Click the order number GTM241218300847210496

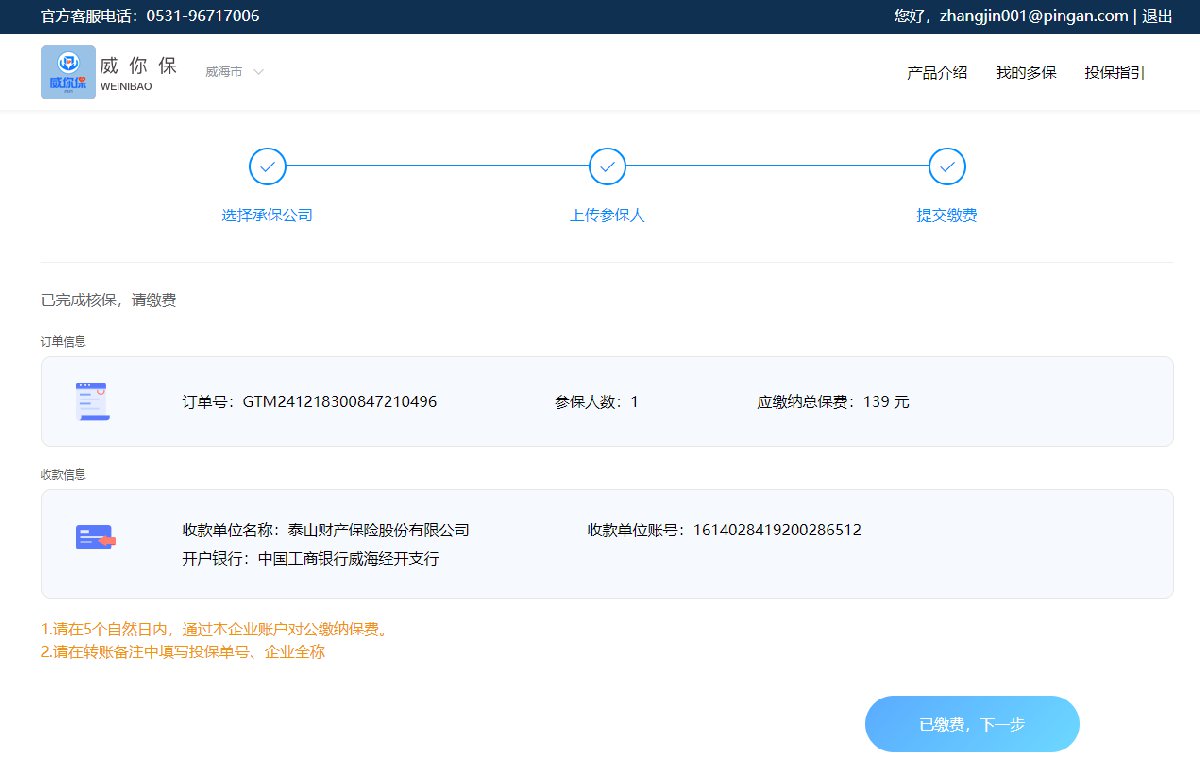point(340,402)
